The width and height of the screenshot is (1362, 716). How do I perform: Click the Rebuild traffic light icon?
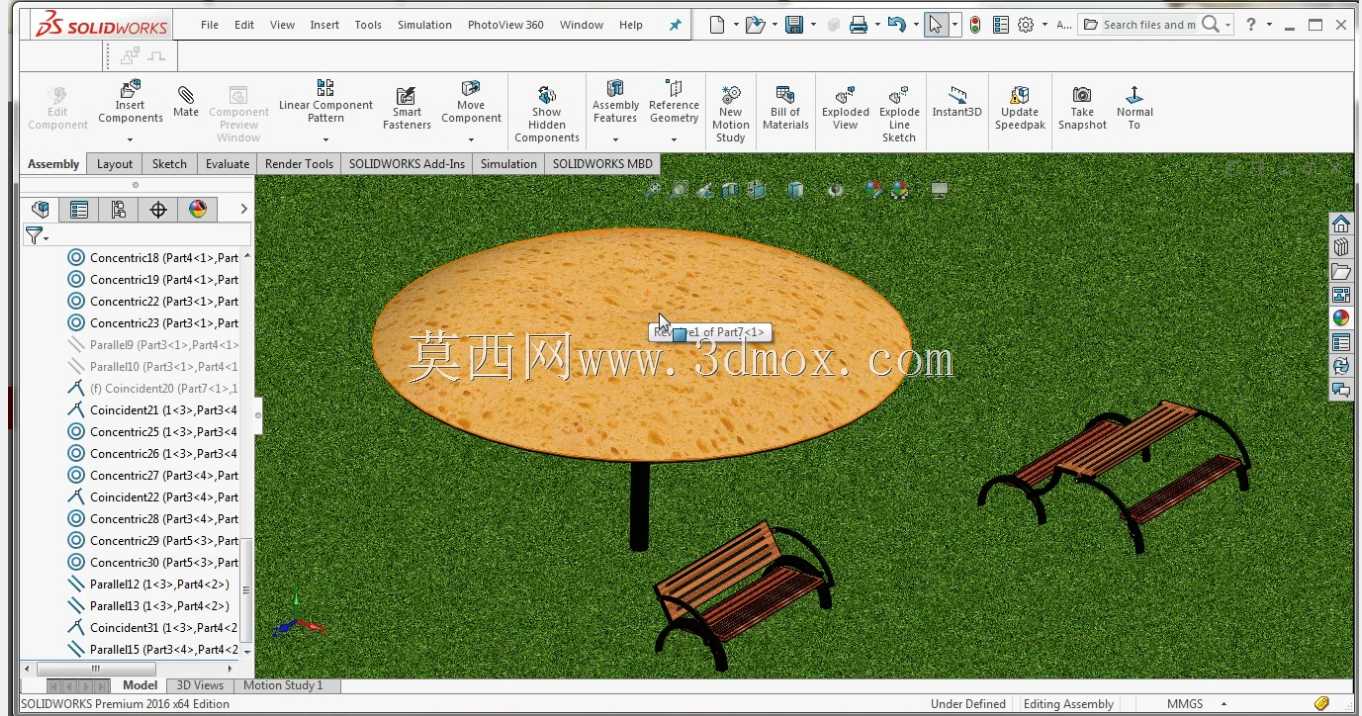975,25
